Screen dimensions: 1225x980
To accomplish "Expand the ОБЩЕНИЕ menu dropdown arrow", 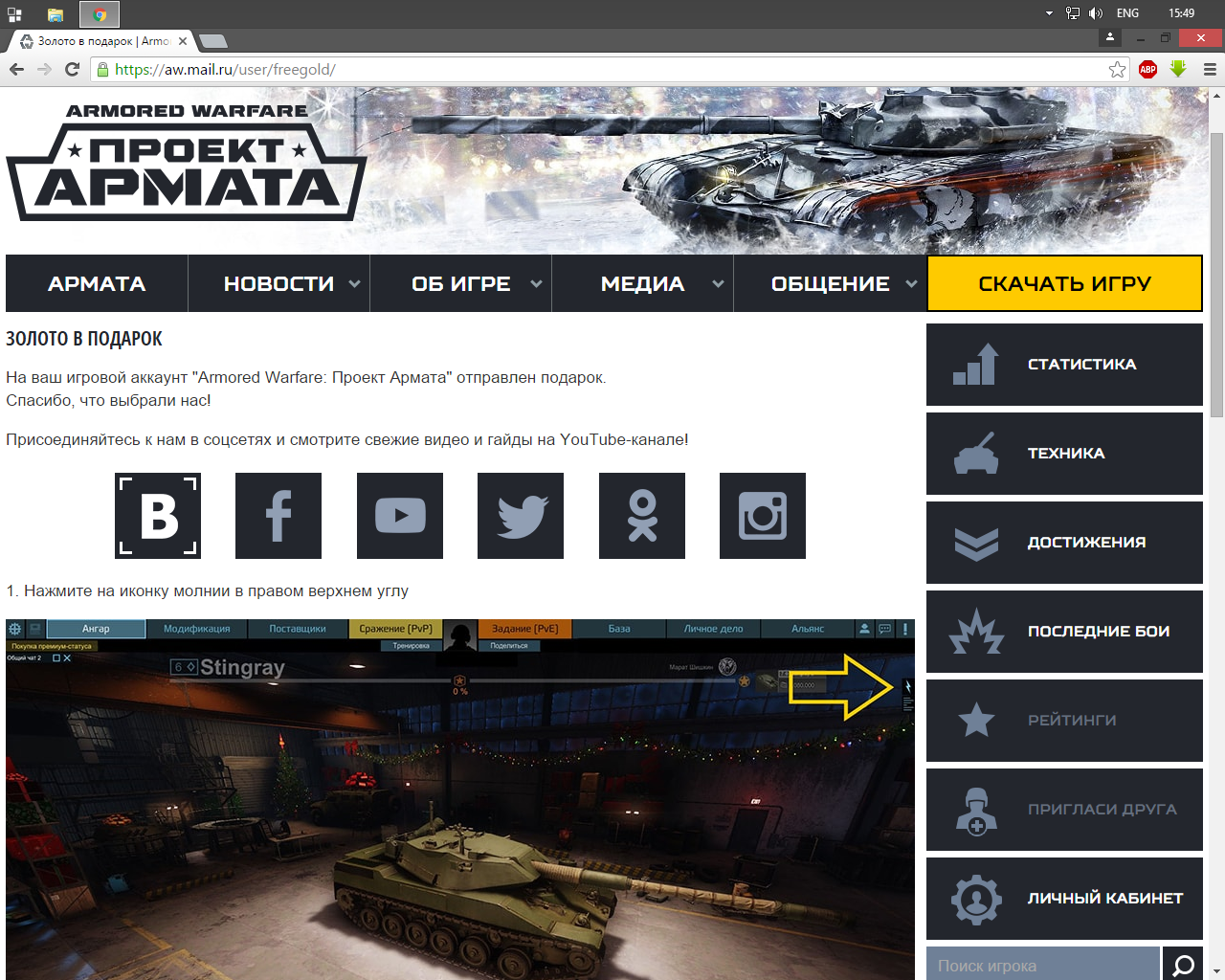I will pyautogui.click(x=911, y=284).
